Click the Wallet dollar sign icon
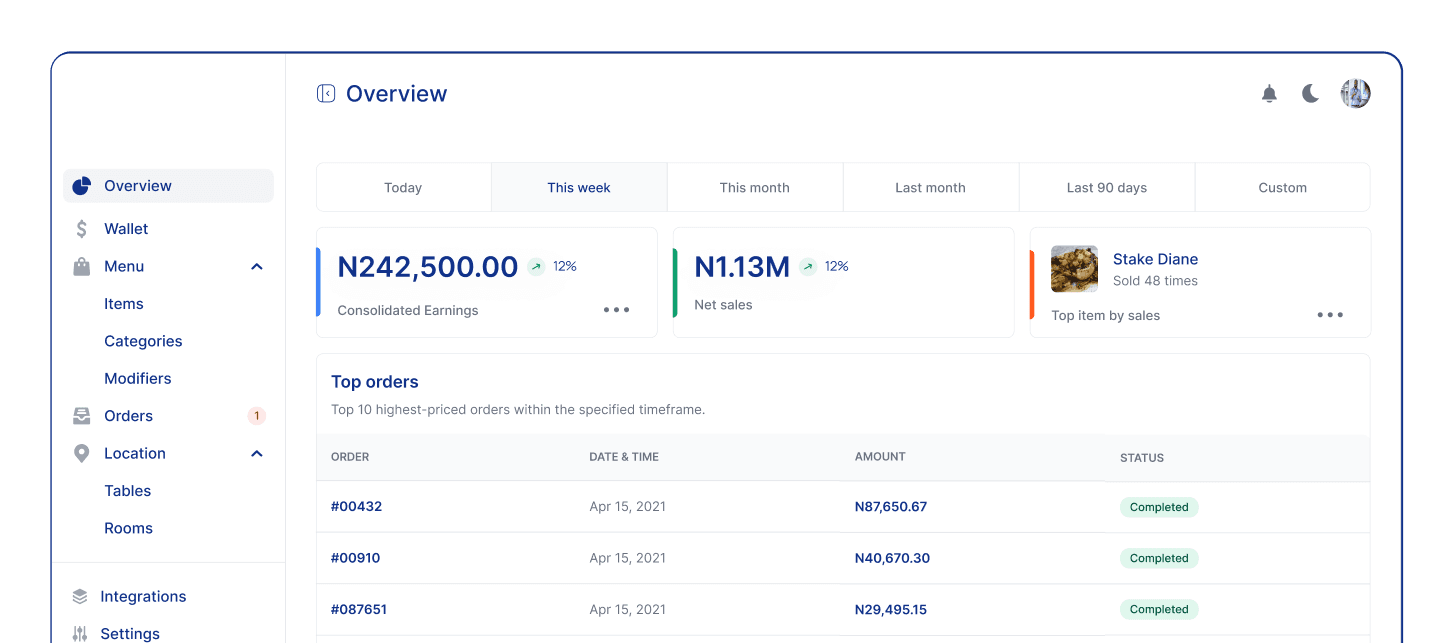 [x=82, y=229]
